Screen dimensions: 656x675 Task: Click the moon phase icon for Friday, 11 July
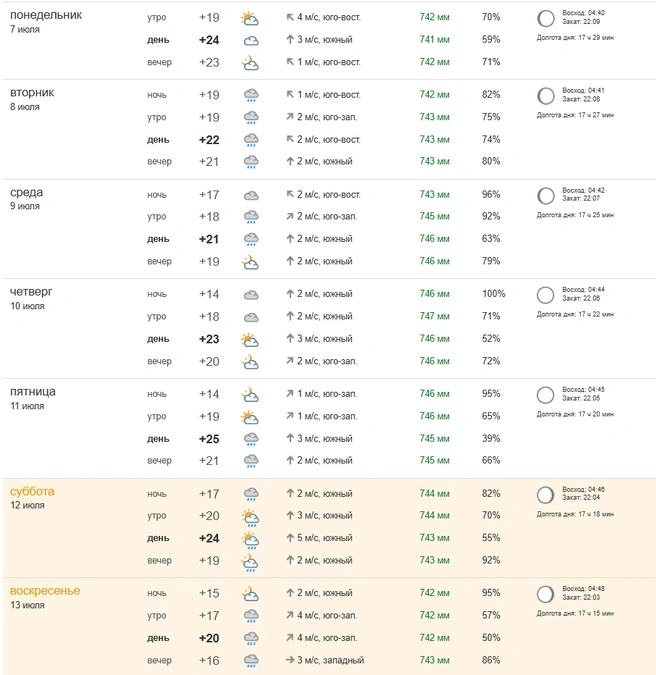[x=545, y=395]
